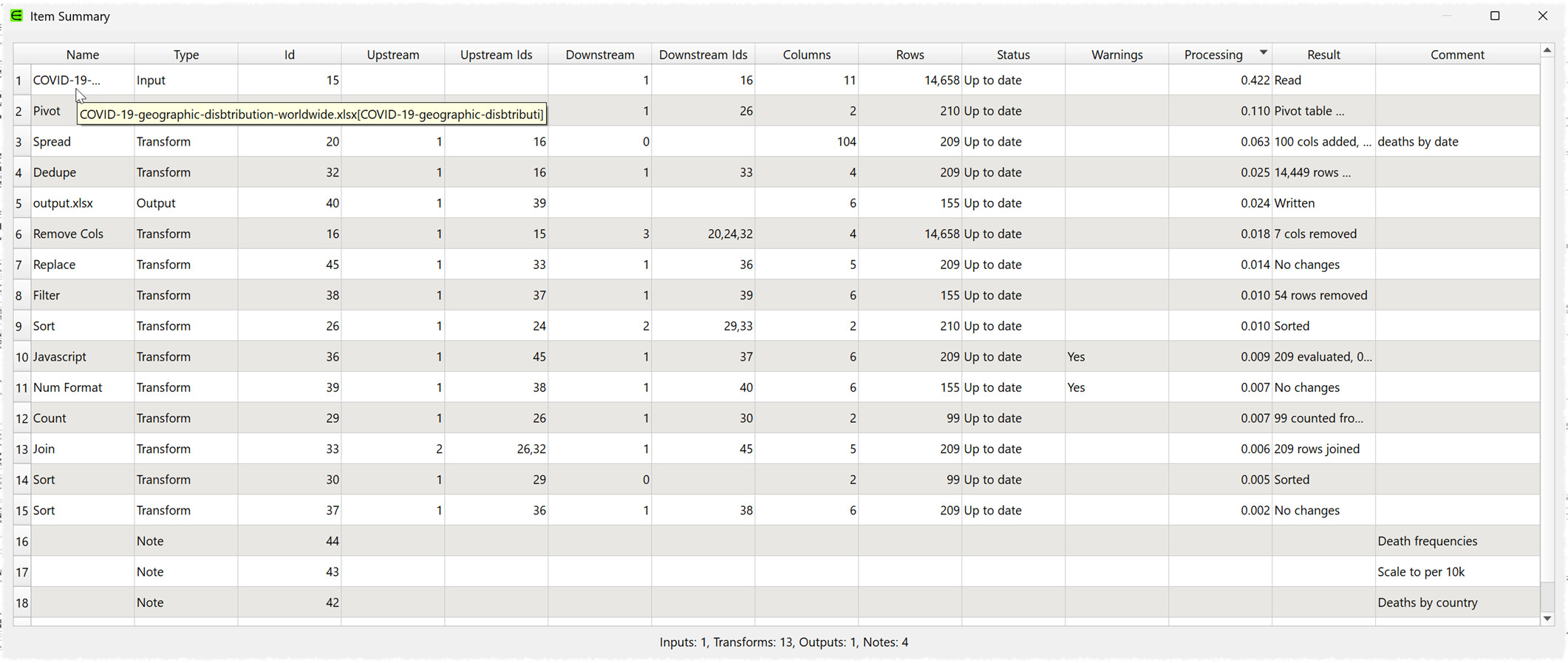Screen dimensions: 1568x663
Task: Click the '100 cols added, ...' result cell
Action: pos(1324,141)
